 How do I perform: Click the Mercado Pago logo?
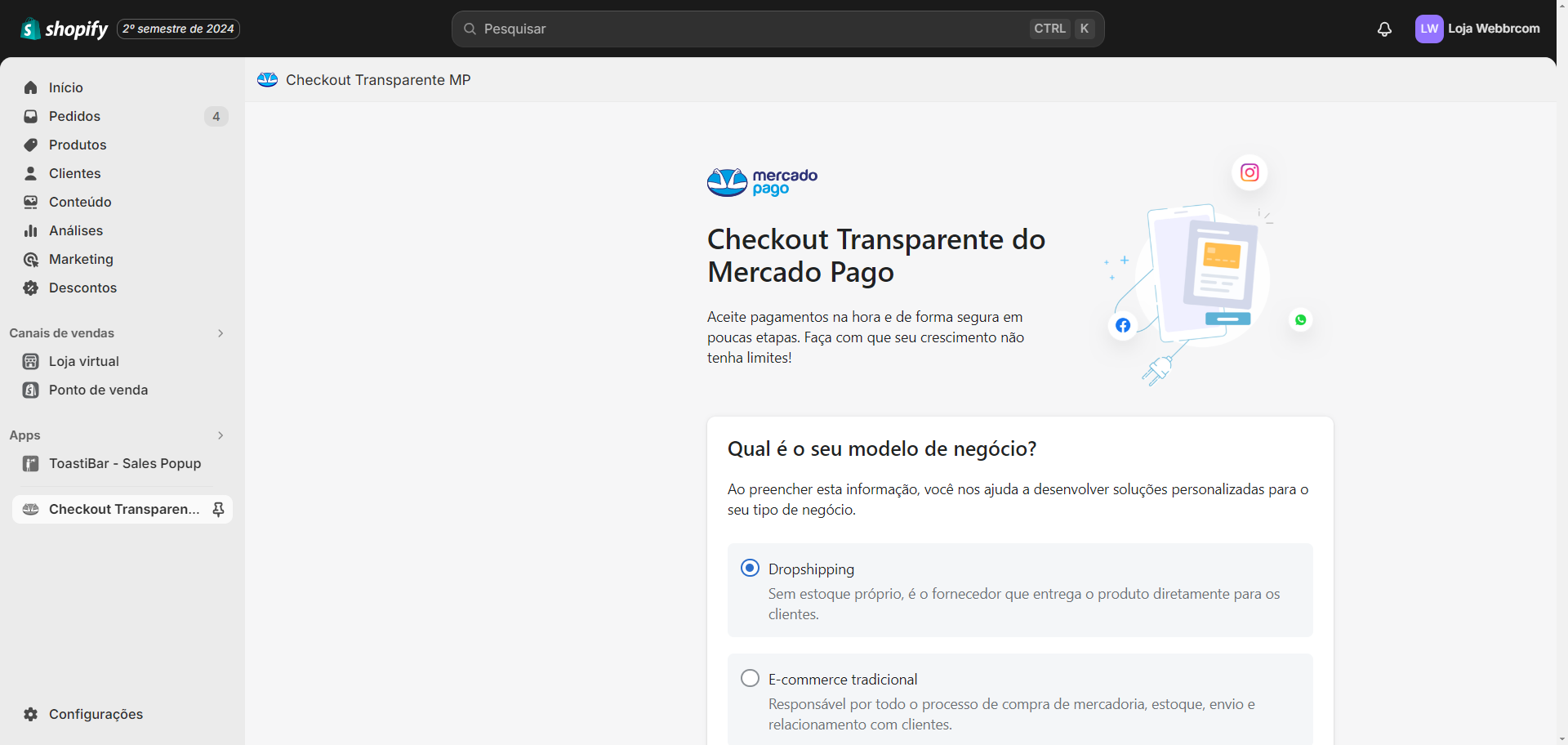pos(762,182)
